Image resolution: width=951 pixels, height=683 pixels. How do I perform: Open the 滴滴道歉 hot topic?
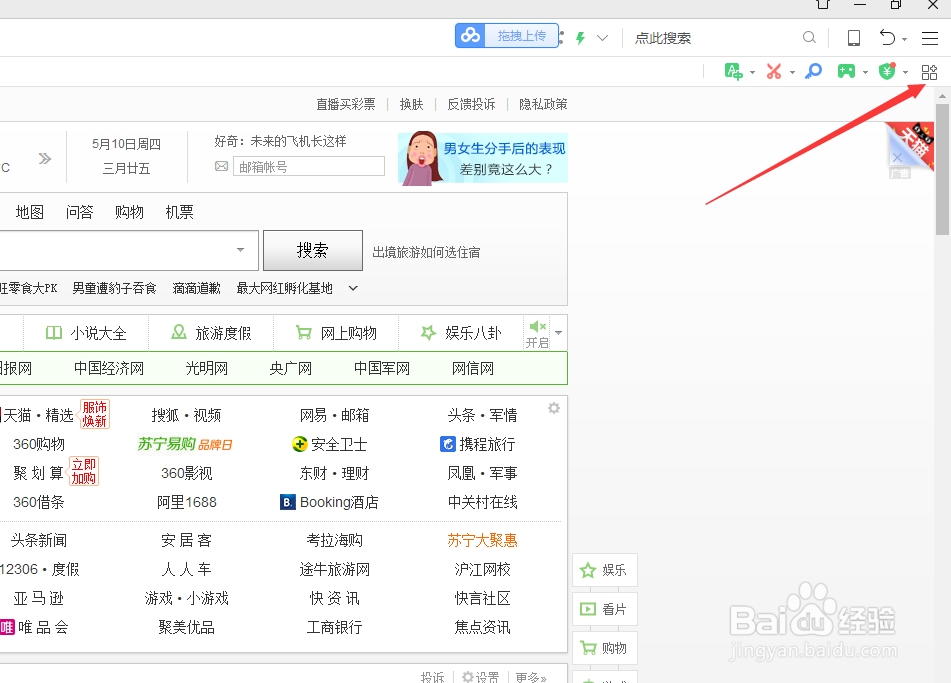(x=197, y=288)
